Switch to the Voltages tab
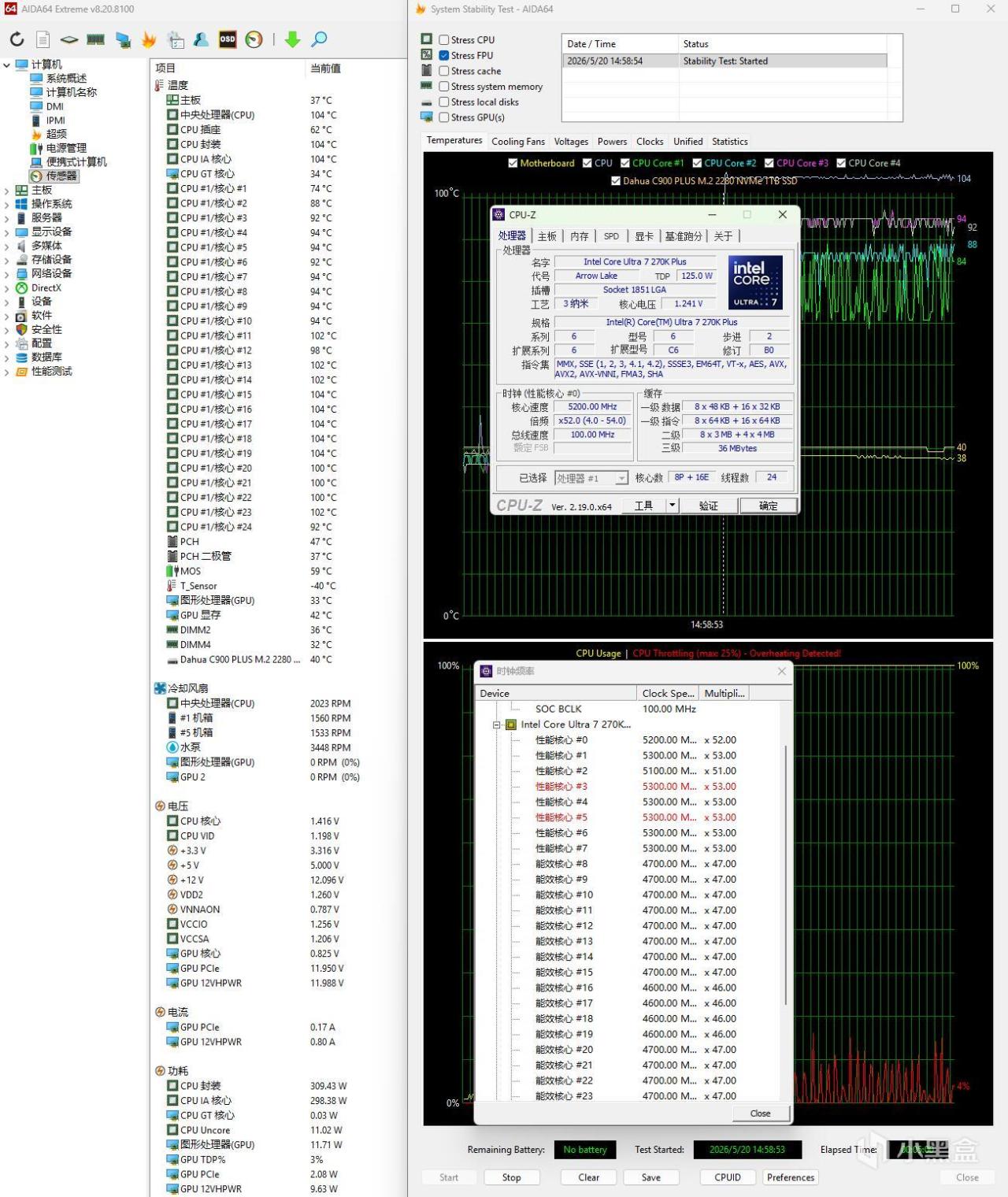The width and height of the screenshot is (1008, 1197). [x=571, y=142]
